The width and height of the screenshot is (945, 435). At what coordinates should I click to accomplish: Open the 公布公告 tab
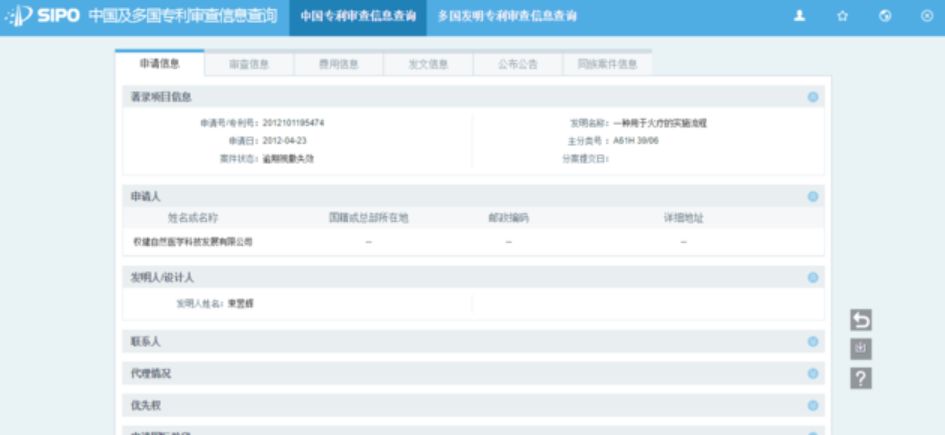518,64
